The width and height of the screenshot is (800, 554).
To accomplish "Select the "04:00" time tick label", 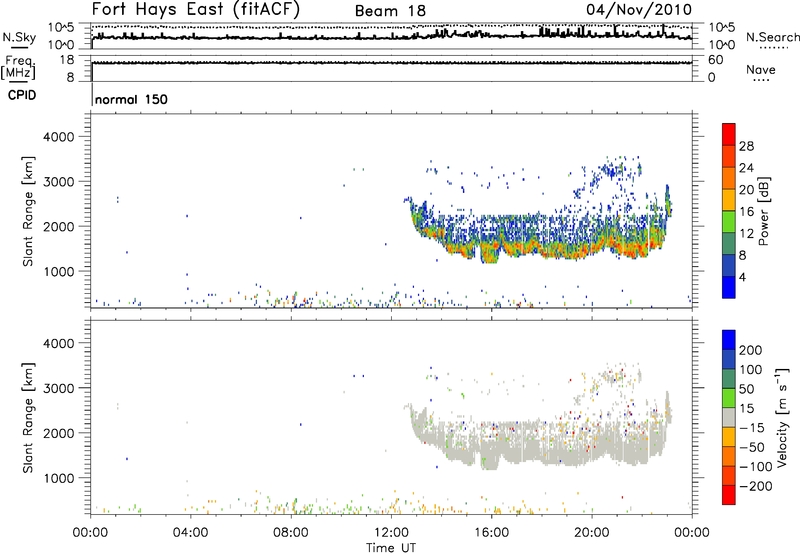I will [x=190, y=533].
